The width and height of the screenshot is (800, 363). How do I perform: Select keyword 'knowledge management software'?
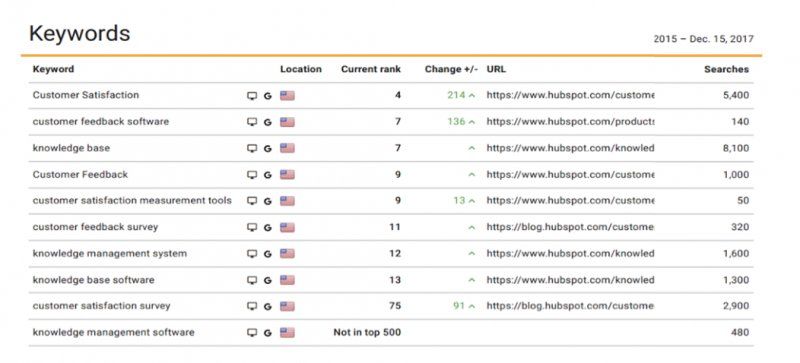113,332
